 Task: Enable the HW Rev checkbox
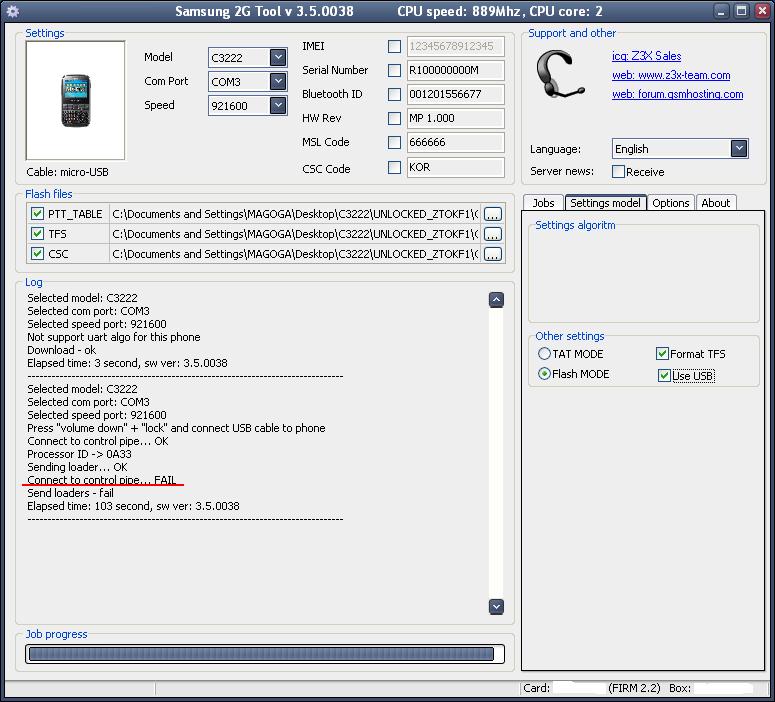coord(394,118)
